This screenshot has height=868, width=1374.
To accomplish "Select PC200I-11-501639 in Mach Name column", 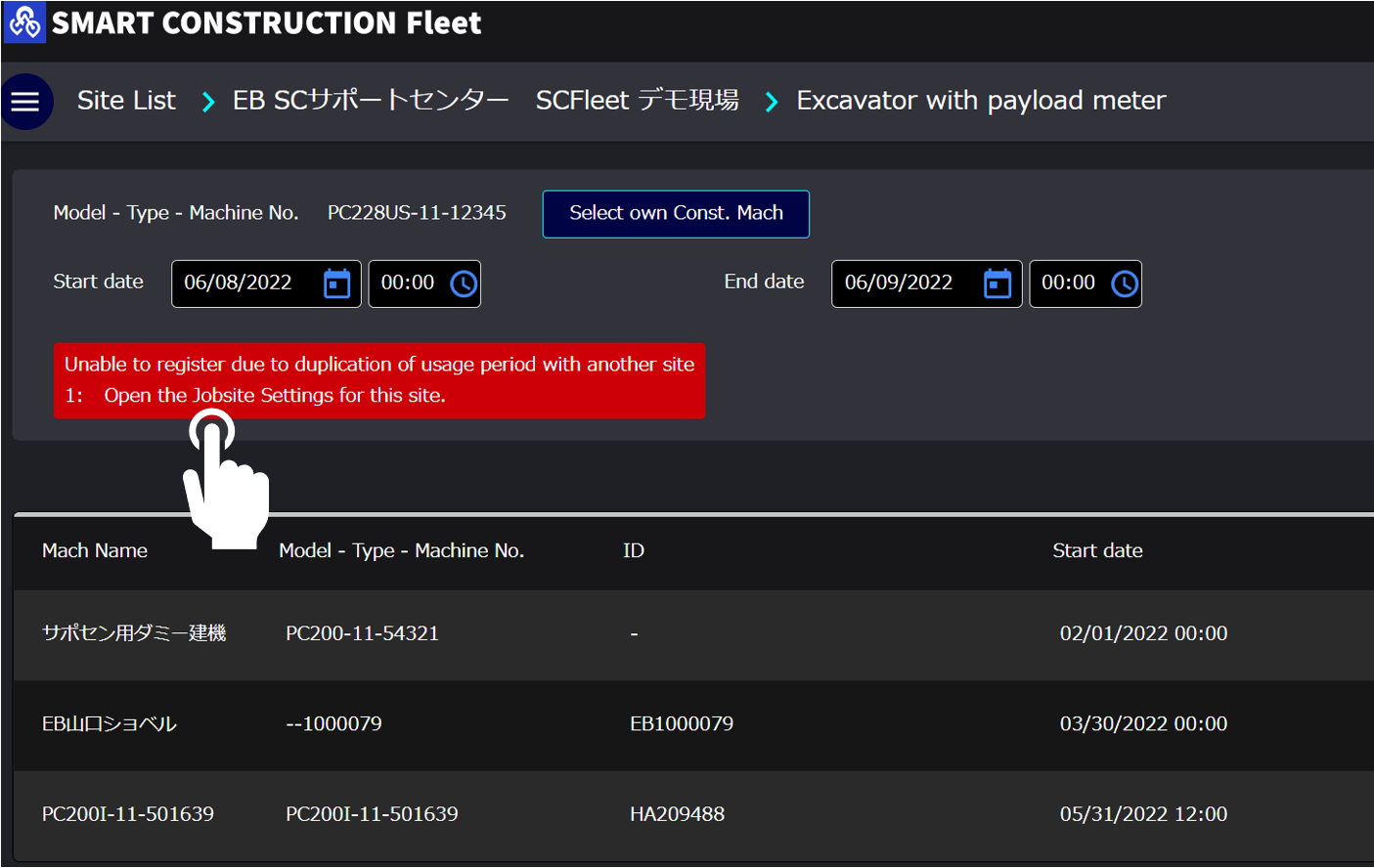I will pyautogui.click(x=128, y=814).
